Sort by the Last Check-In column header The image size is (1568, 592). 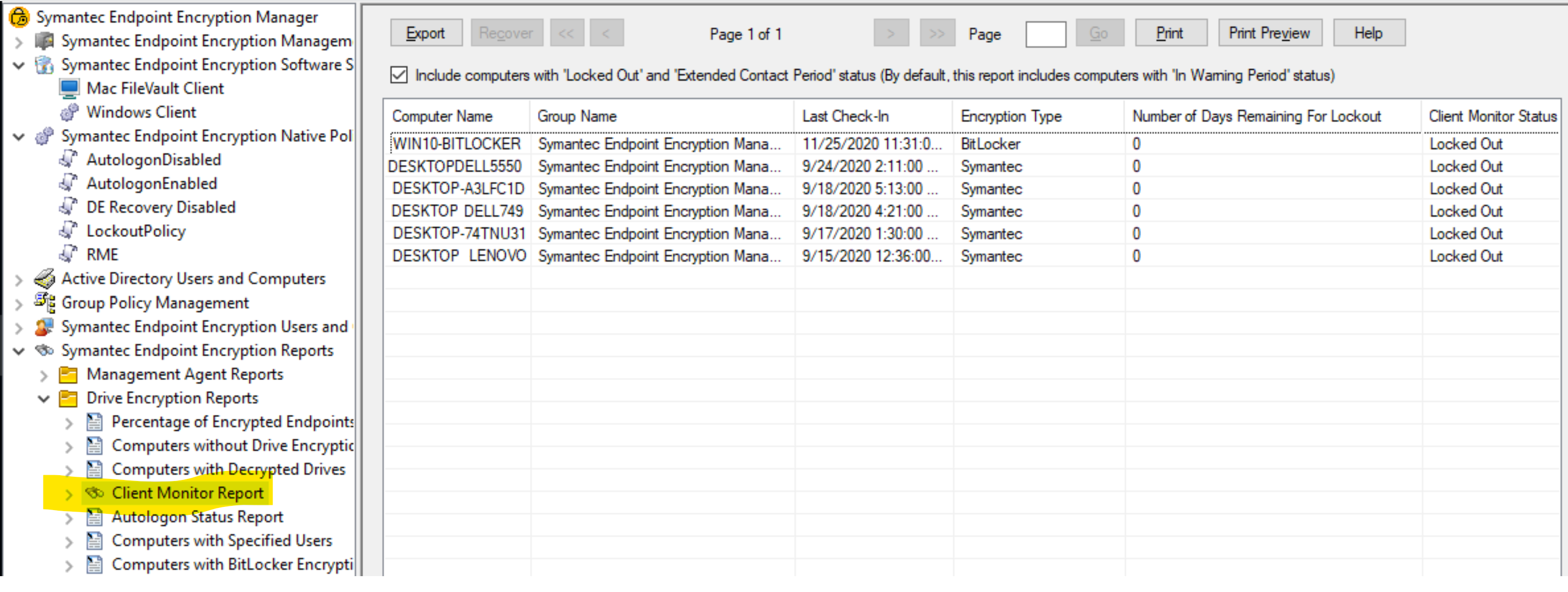(874, 116)
